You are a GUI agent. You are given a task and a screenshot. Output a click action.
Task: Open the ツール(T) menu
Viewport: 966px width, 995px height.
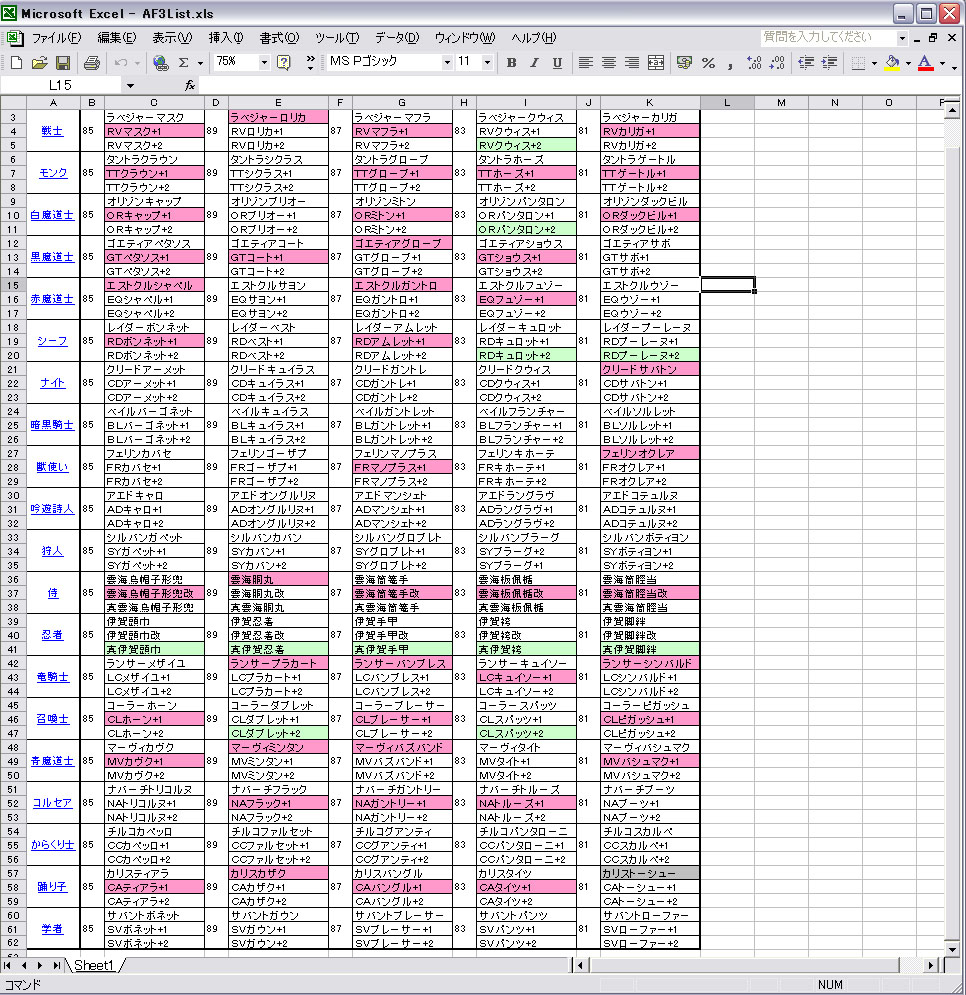tap(337, 37)
